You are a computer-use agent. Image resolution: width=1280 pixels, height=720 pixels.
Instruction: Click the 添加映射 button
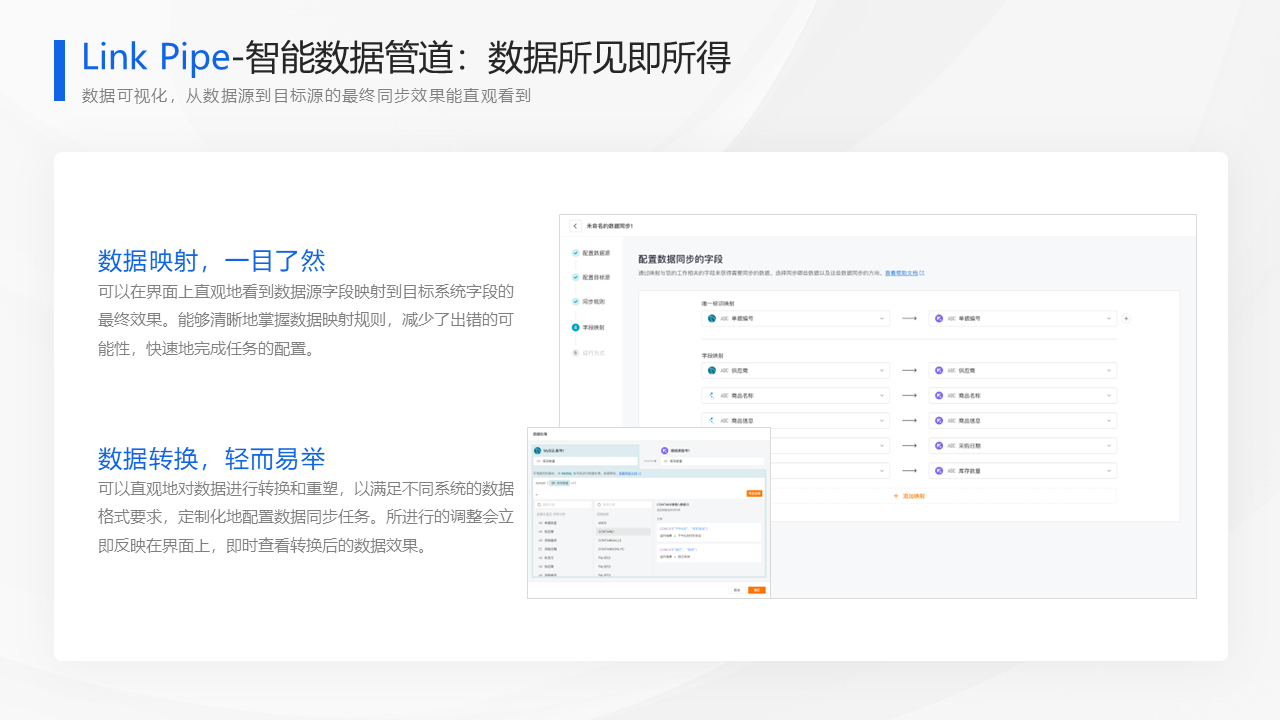click(x=908, y=496)
